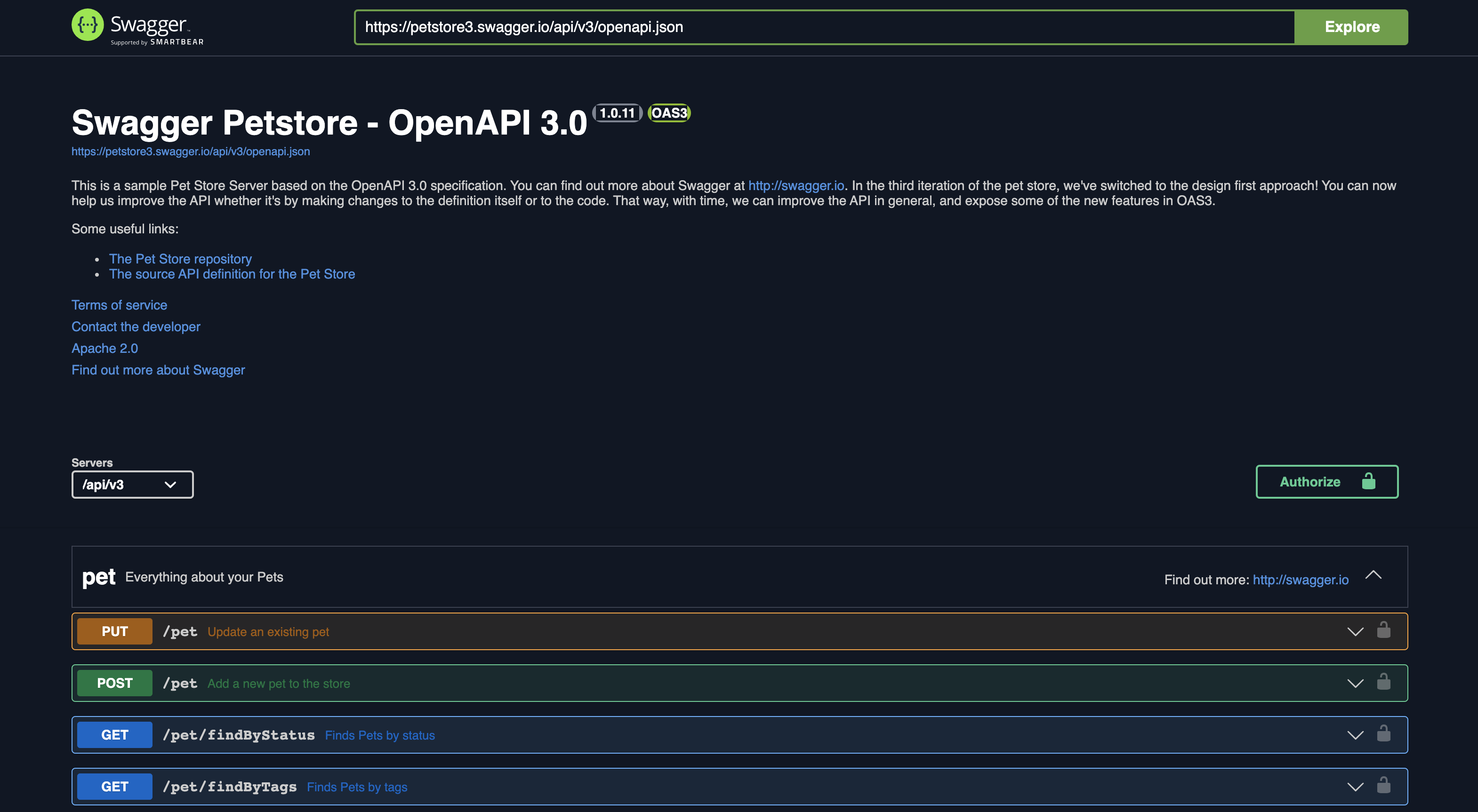Image resolution: width=1478 pixels, height=812 pixels.
Task: Open the Servers /api/v3 dropdown
Action: [x=133, y=485]
